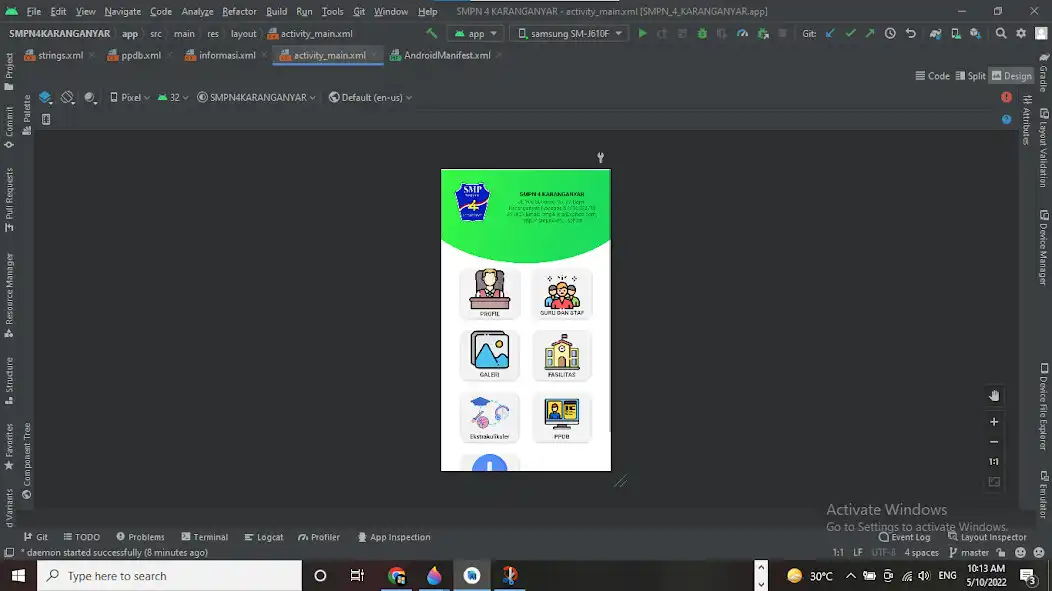Screen dimensions: 1052x591
Task: Click the Search Everywhere magnifier icon
Action: [1001, 33]
